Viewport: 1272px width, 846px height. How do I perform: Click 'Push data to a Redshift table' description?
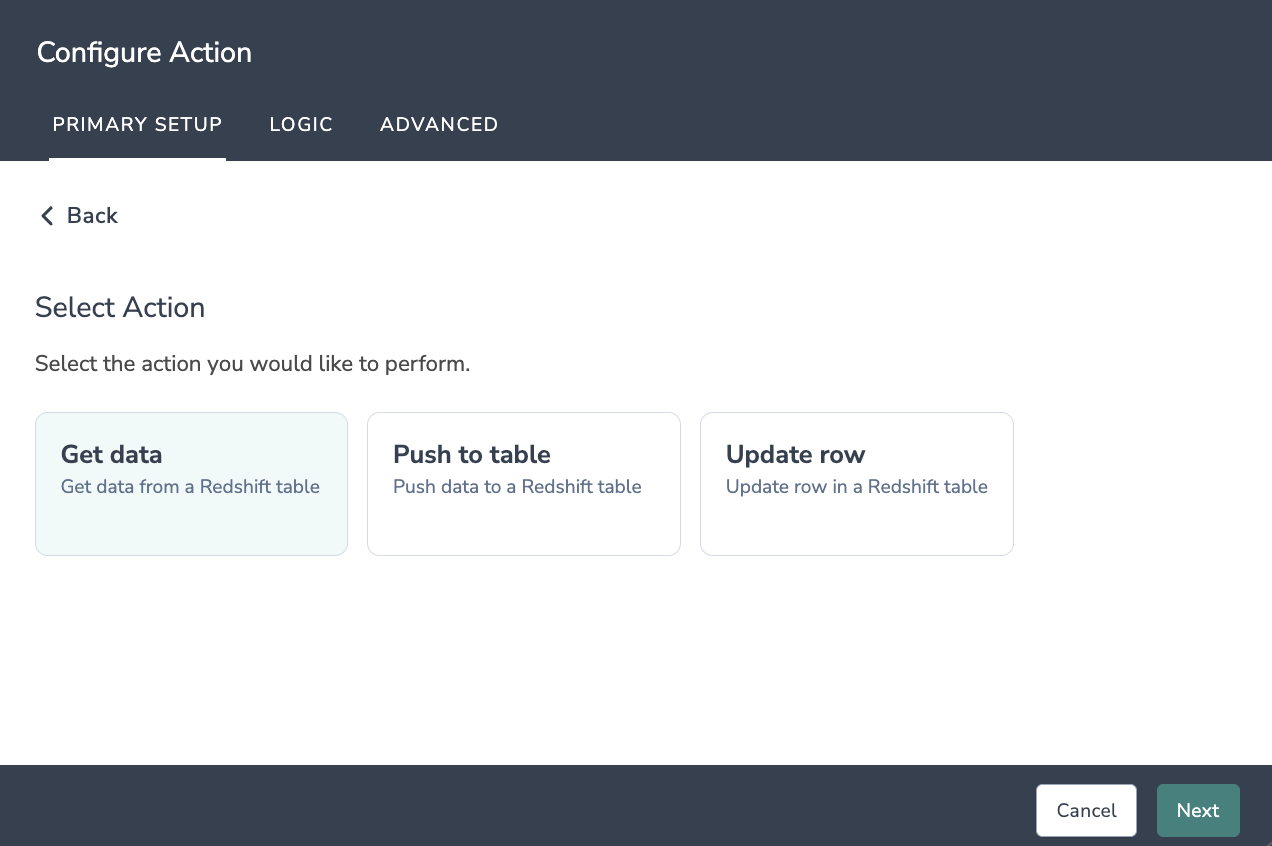517,487
